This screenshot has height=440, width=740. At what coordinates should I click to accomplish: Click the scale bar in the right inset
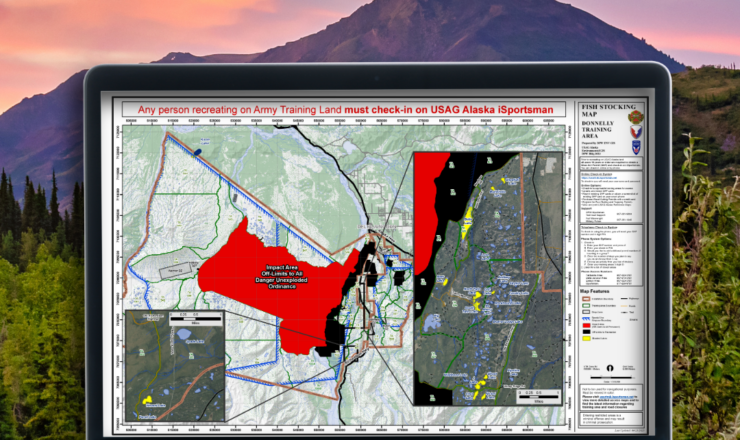(538, 396)
